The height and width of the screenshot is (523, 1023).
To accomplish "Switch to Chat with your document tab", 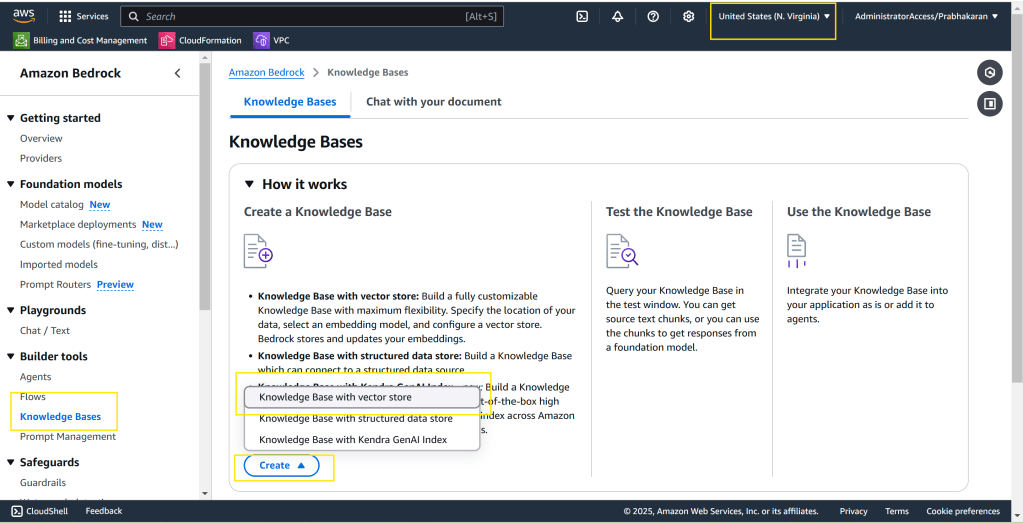I will pyautogui.click(x=433, y=101).
